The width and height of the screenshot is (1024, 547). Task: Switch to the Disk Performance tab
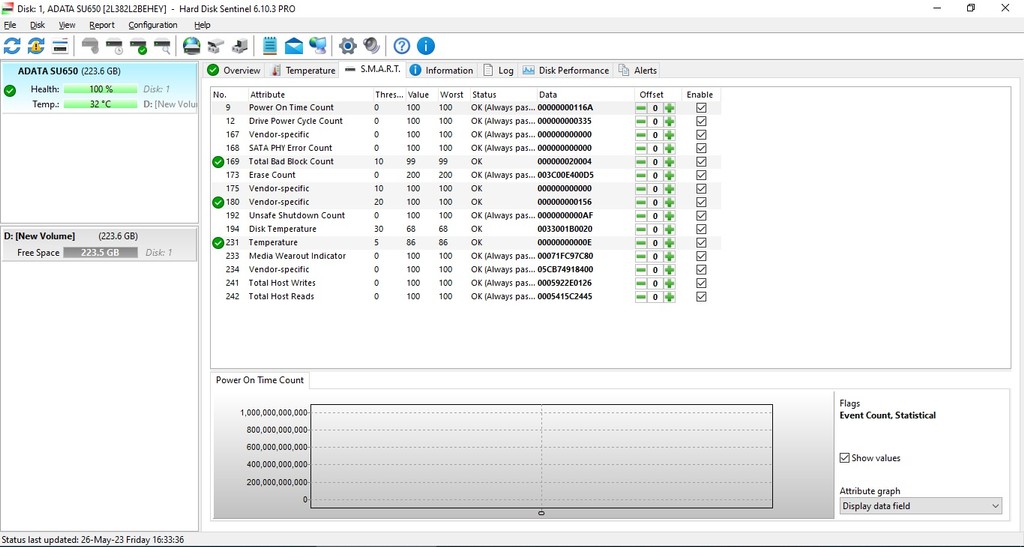tap(566, 70)
